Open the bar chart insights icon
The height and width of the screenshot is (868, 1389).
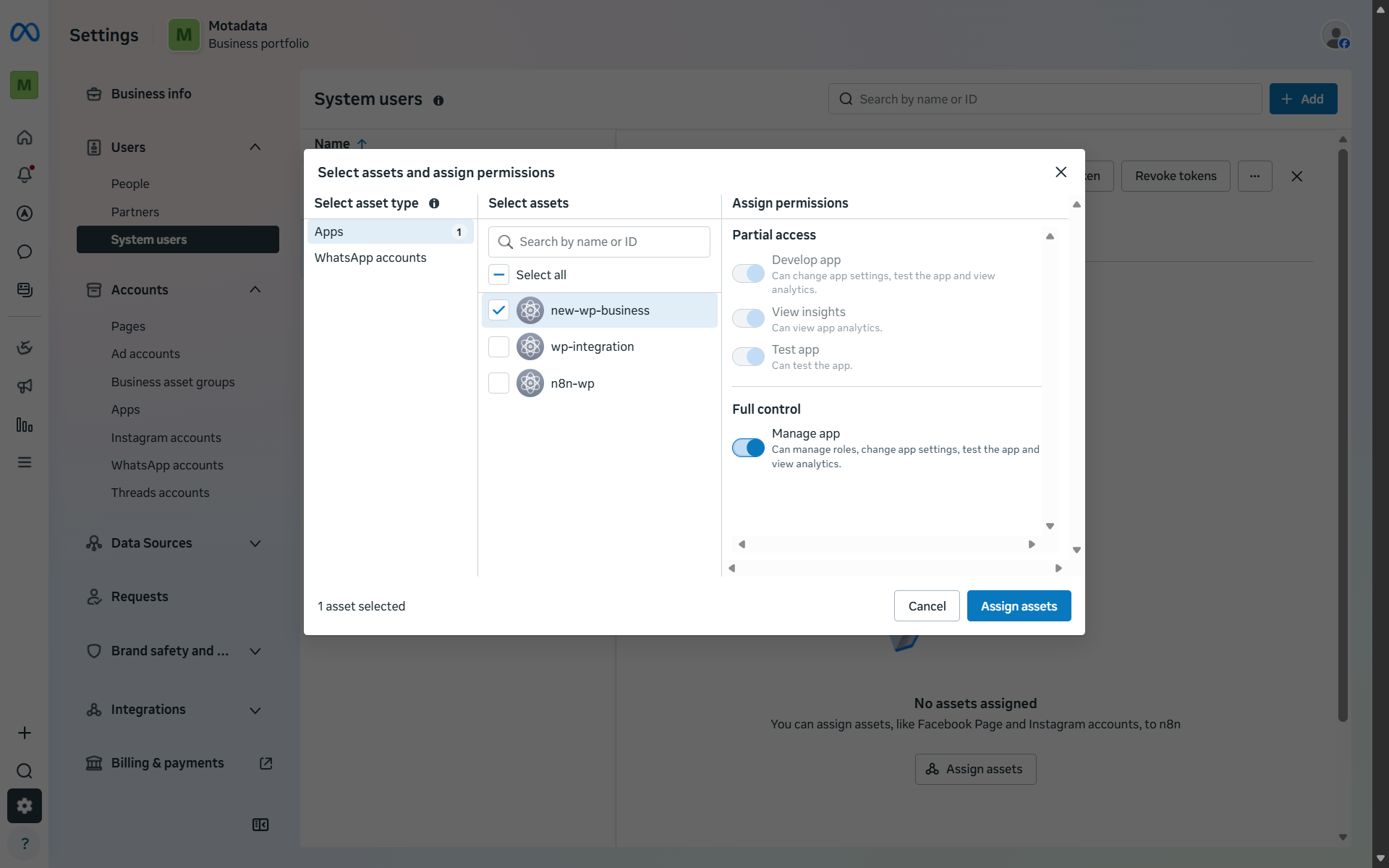click(x=25, y=425)
